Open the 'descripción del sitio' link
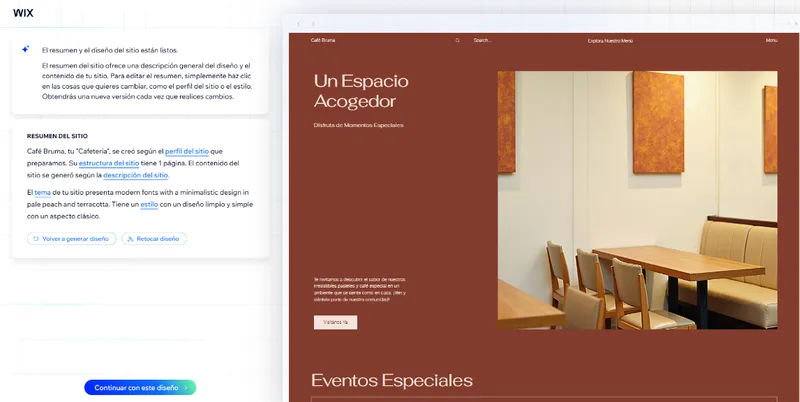 pyautogui.click(x=136, y=175)
